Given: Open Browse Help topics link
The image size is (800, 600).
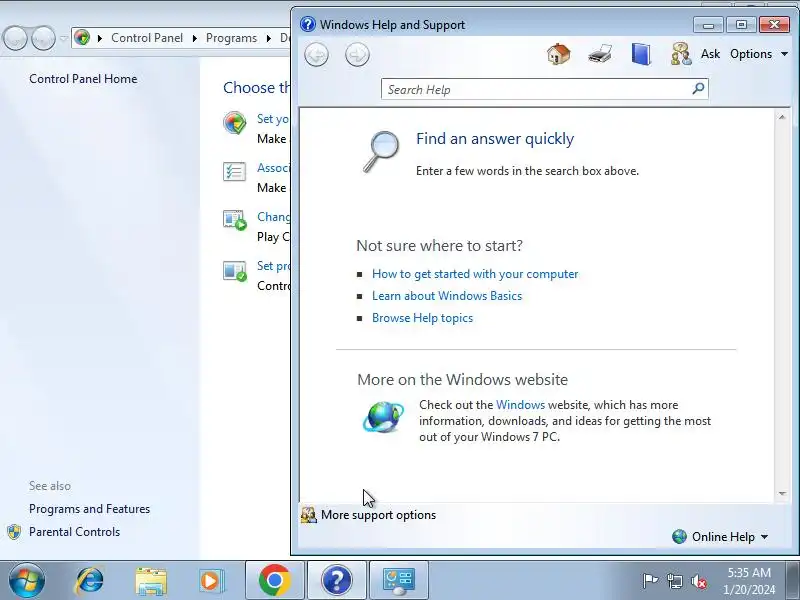Looking at the screenshot, I should 422,318.
